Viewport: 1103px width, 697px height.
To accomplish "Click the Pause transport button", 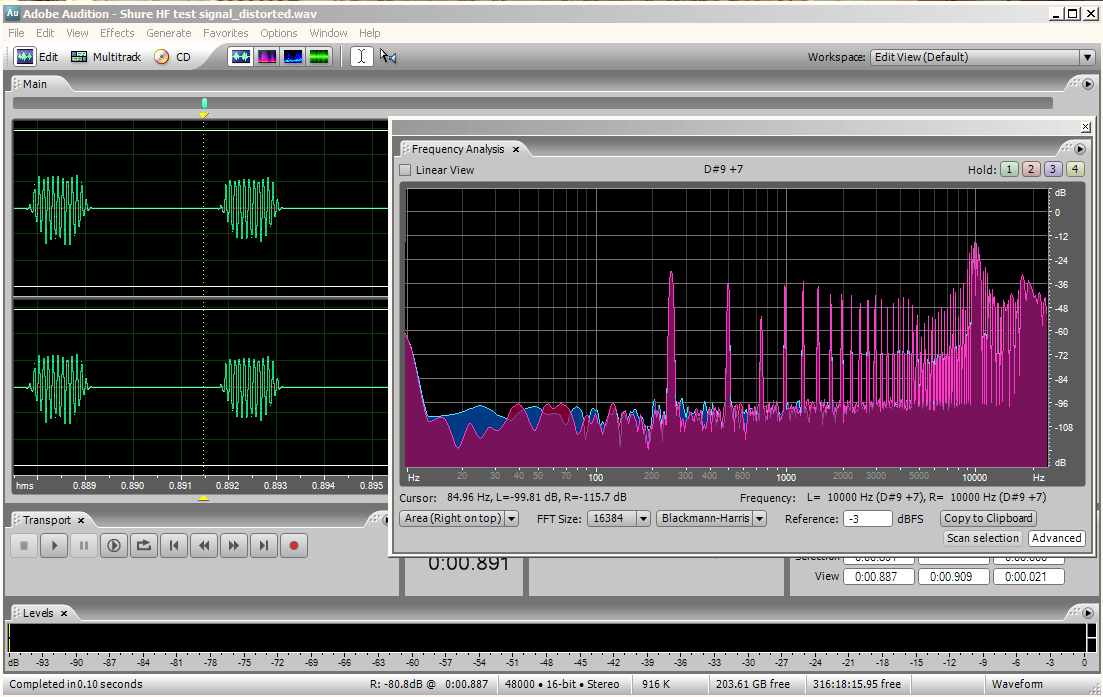I will pyautogui.click(x=84, y=545).
